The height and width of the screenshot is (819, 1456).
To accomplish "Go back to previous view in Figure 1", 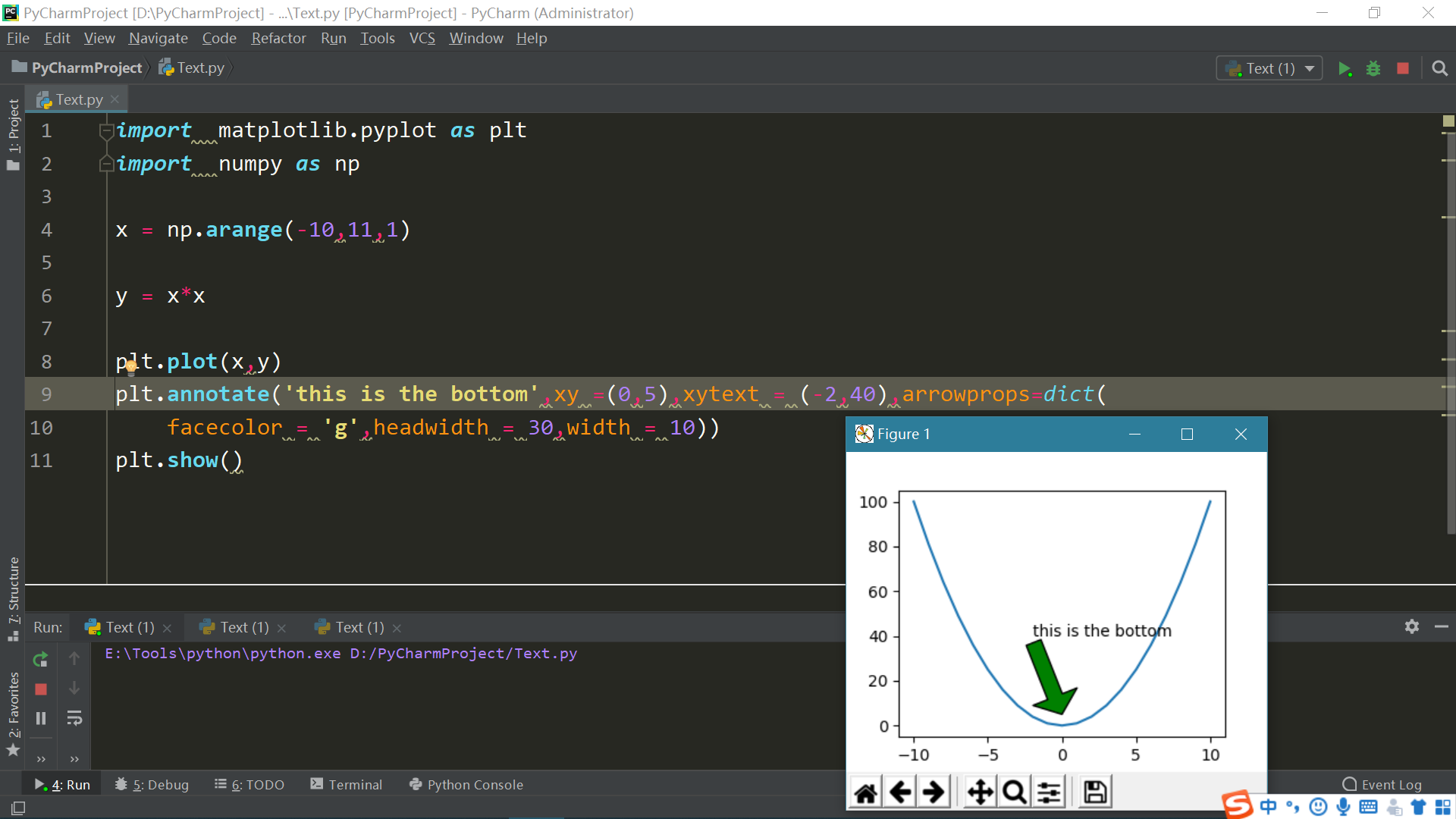I will point(900,792).
